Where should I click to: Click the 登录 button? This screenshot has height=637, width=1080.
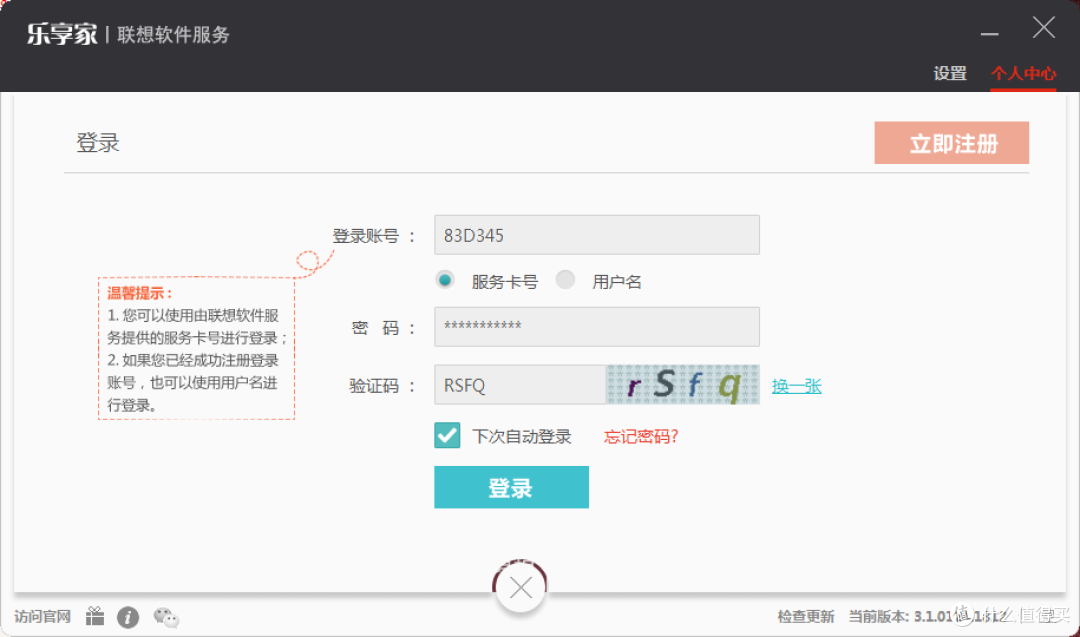511,487
